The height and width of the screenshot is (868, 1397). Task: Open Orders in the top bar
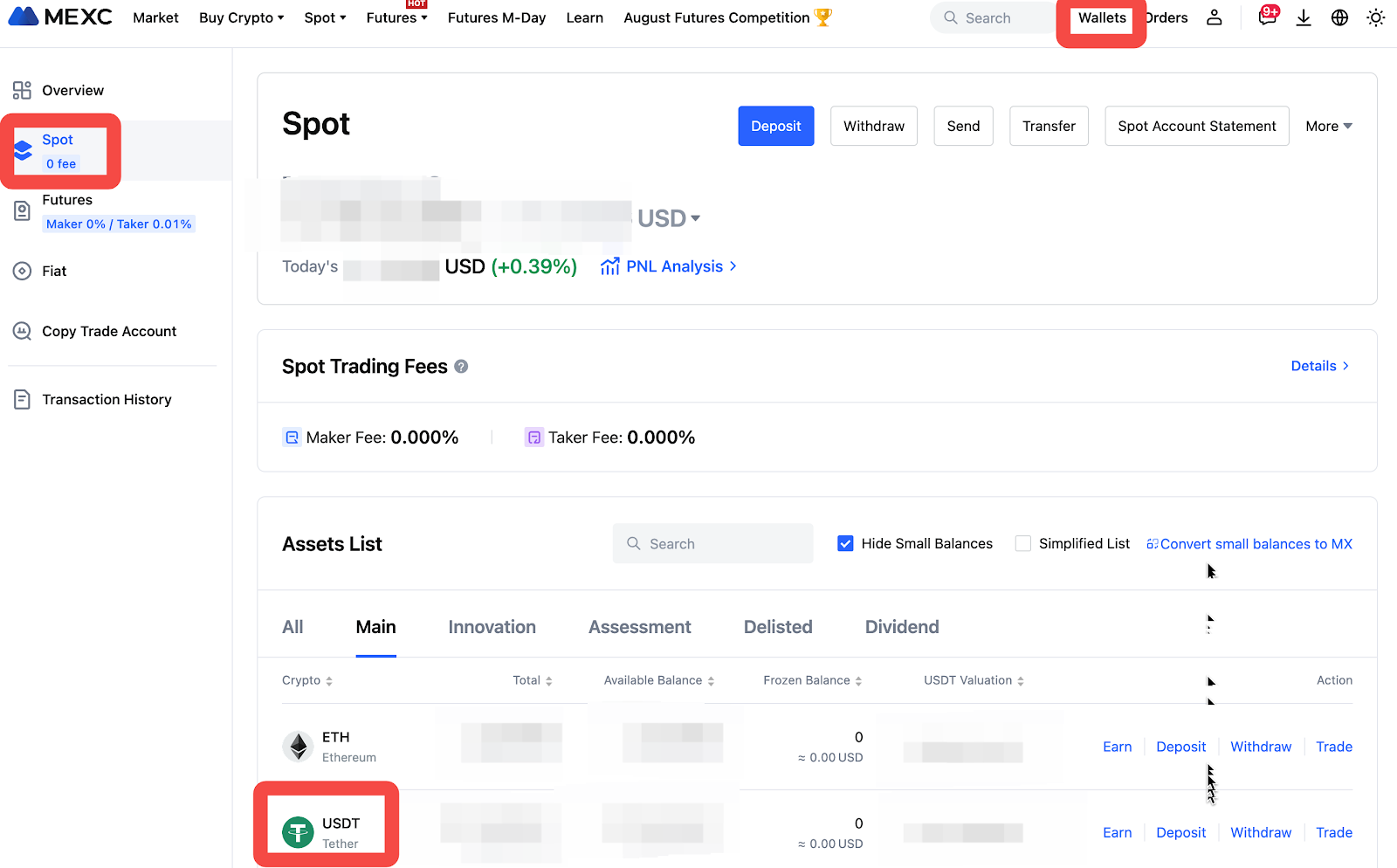pos(1167,17)
